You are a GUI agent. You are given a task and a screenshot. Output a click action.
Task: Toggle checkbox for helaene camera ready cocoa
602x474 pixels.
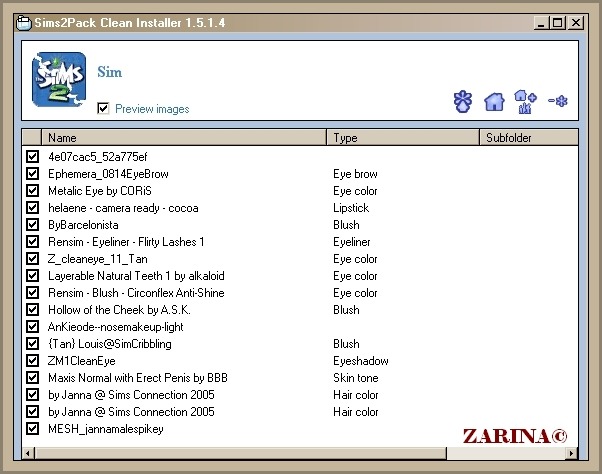coord(33,208)
